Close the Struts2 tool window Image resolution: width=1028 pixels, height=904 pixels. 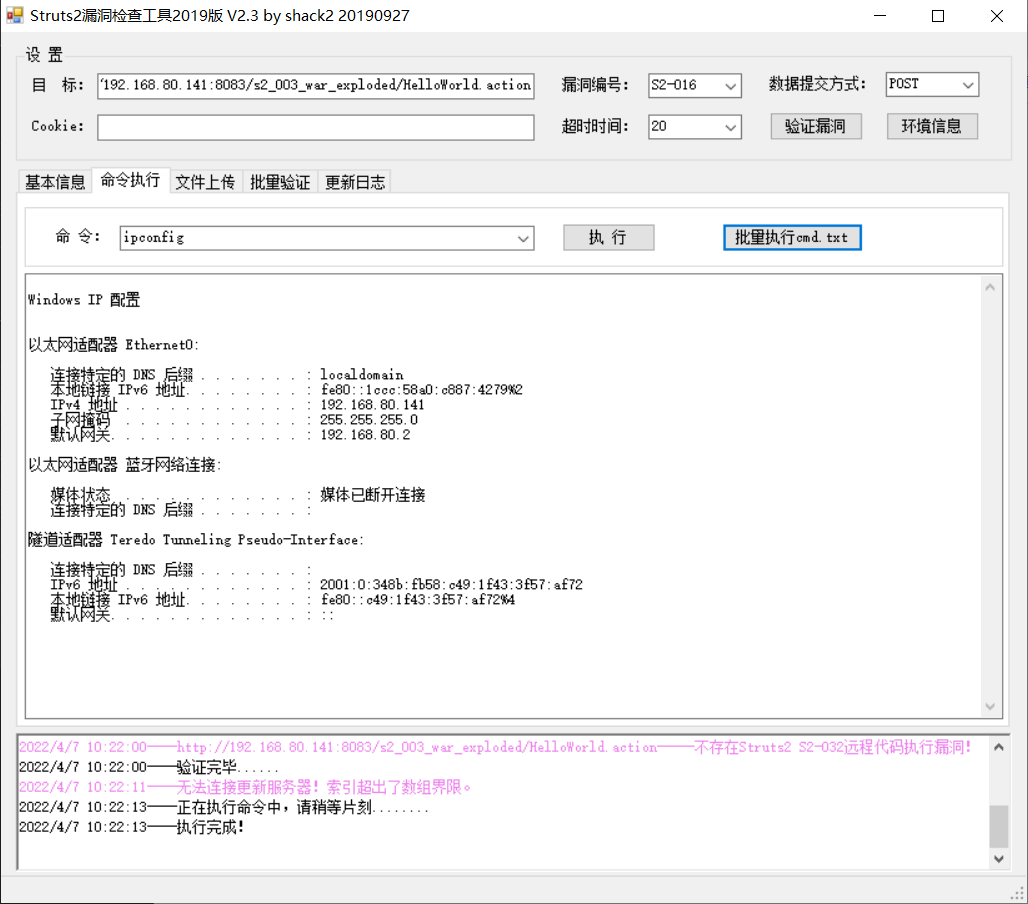click(997, 16)
